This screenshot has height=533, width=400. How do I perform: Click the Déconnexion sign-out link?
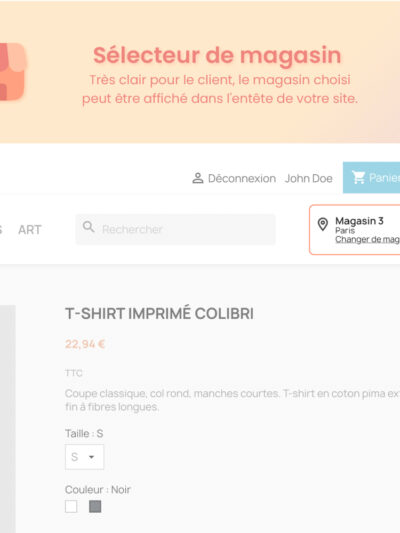(x=242, y=178)
